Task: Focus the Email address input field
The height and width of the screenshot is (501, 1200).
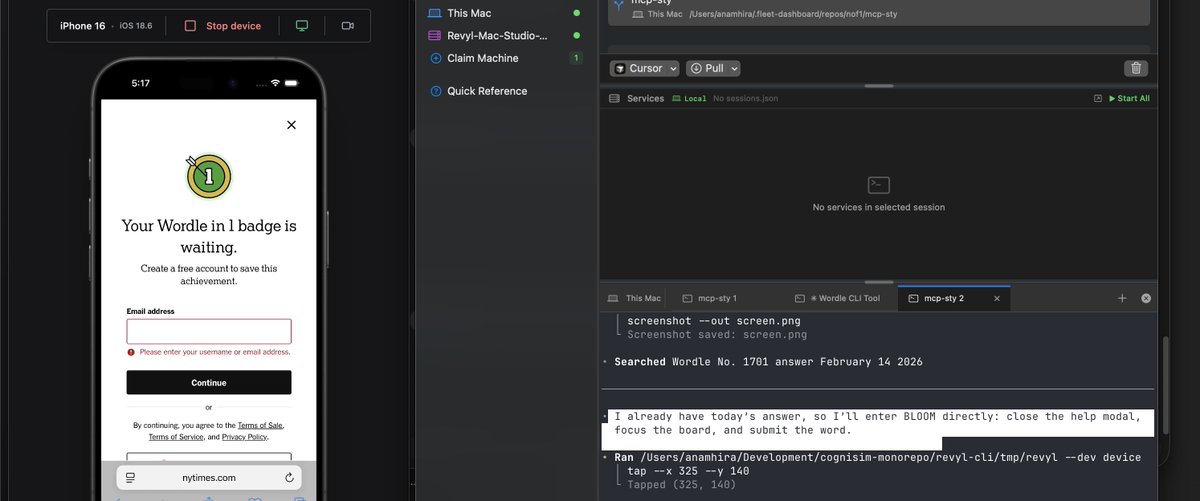Action: [209, 332]
